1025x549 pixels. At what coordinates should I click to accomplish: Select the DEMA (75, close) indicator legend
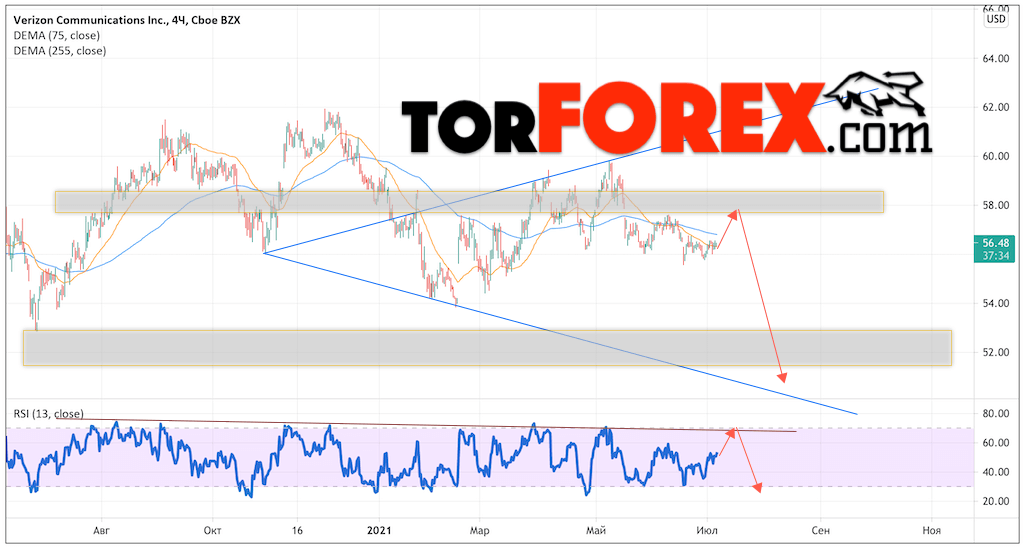pos(56,36)
